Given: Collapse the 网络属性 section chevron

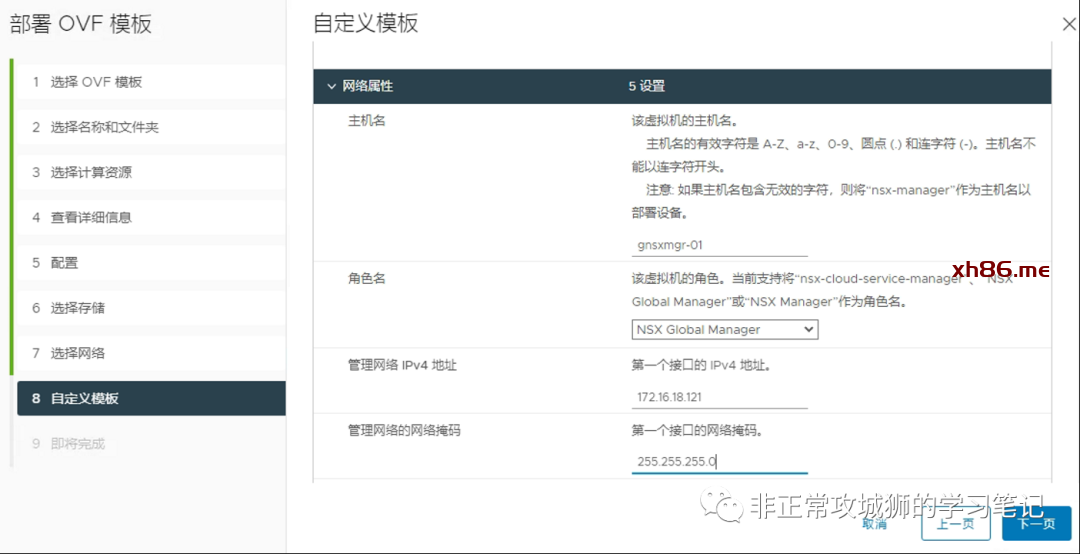Looking at the screenshot, I should (331, 87).
